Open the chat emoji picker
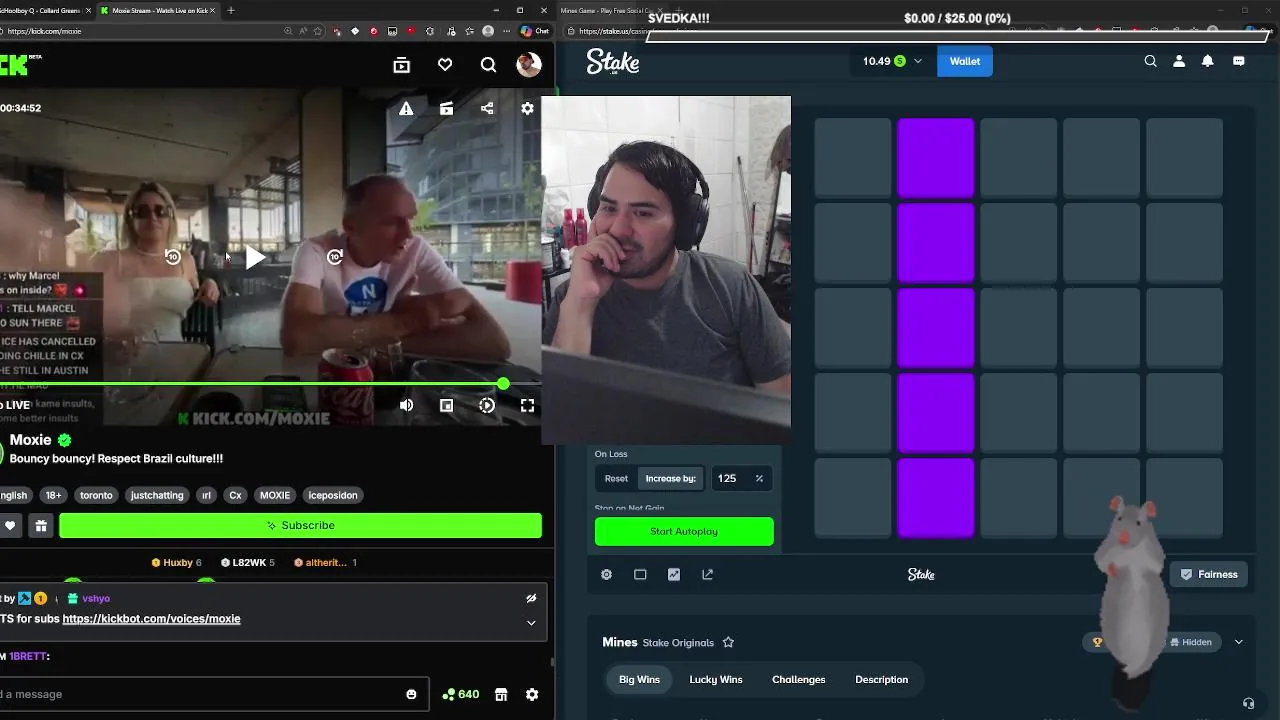Screen dimensions: 1280x720 point(411,694)
